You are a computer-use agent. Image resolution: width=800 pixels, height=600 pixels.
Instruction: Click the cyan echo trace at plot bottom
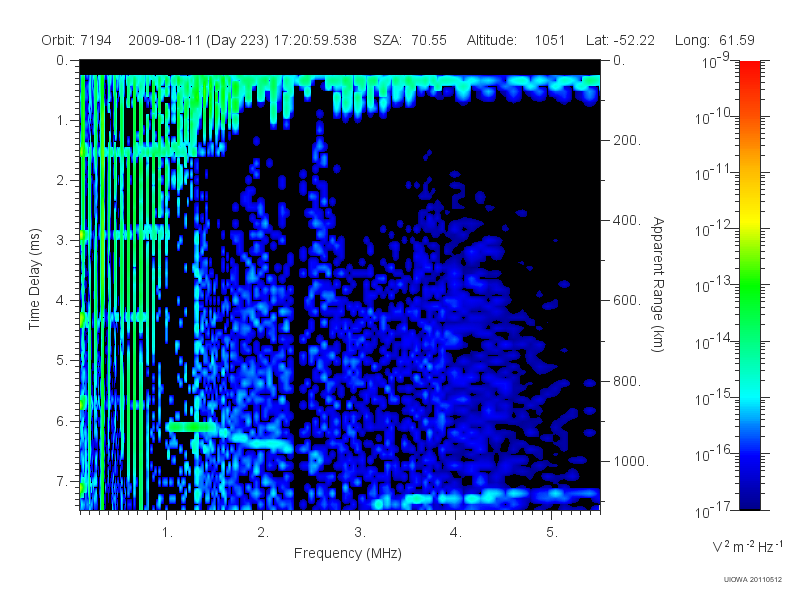[485, 496]
